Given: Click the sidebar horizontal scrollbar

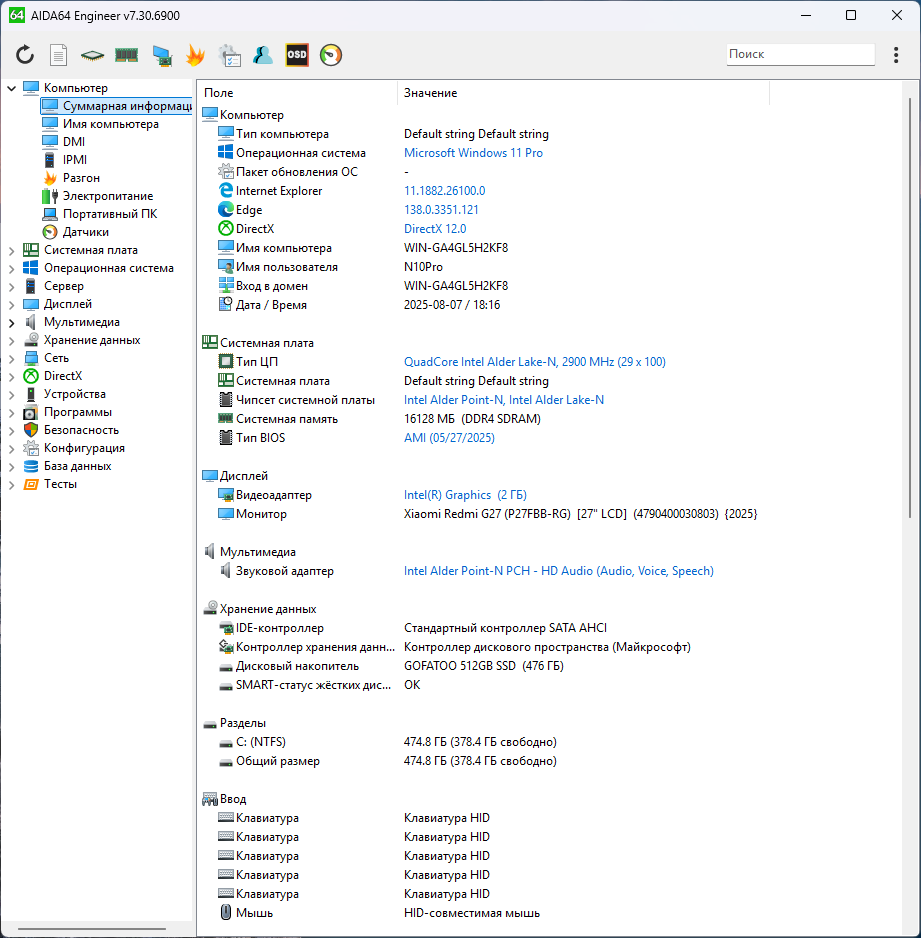Looking at the screenshot, I should pos(96,930).
